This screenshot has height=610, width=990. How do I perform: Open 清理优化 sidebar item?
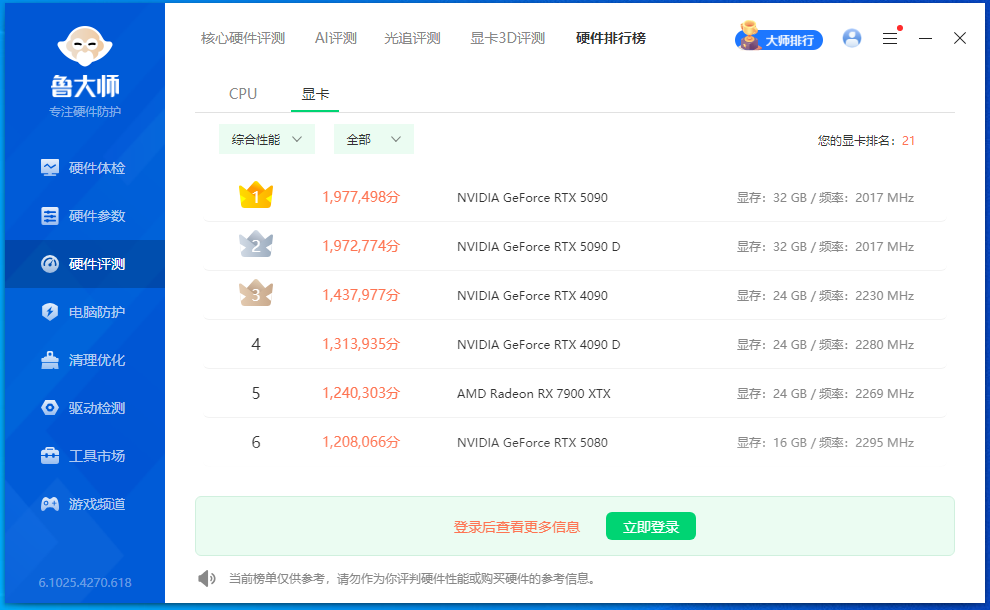(85, 360)
